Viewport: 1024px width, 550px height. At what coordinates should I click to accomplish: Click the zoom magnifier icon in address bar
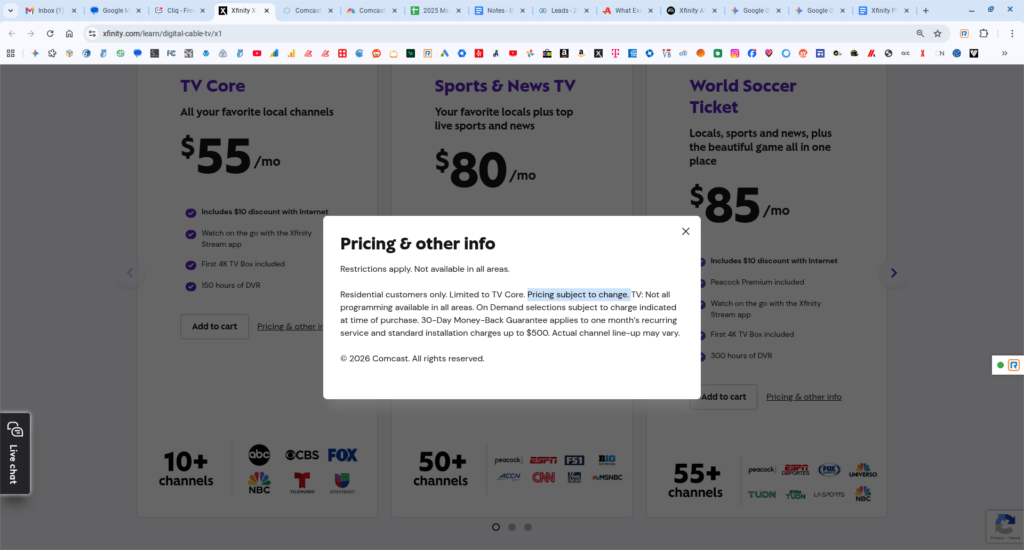tap(920, 33)
